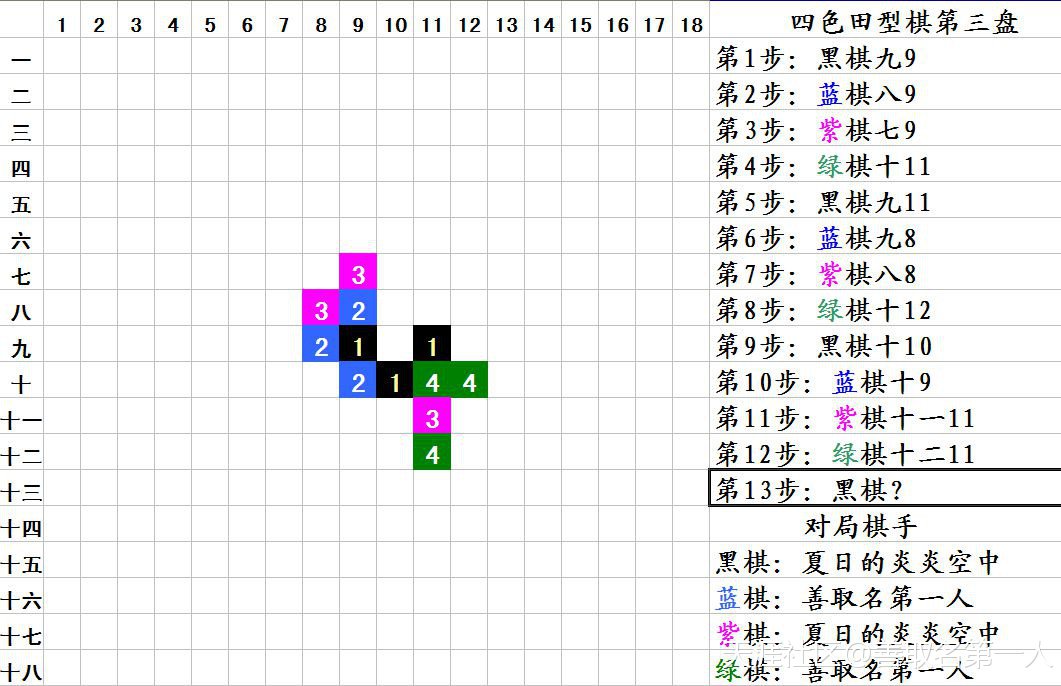Viewport: 1061px width, 686px height.
Task: Select the line 第6步：蓝棋九8
Action: (816, 238)
